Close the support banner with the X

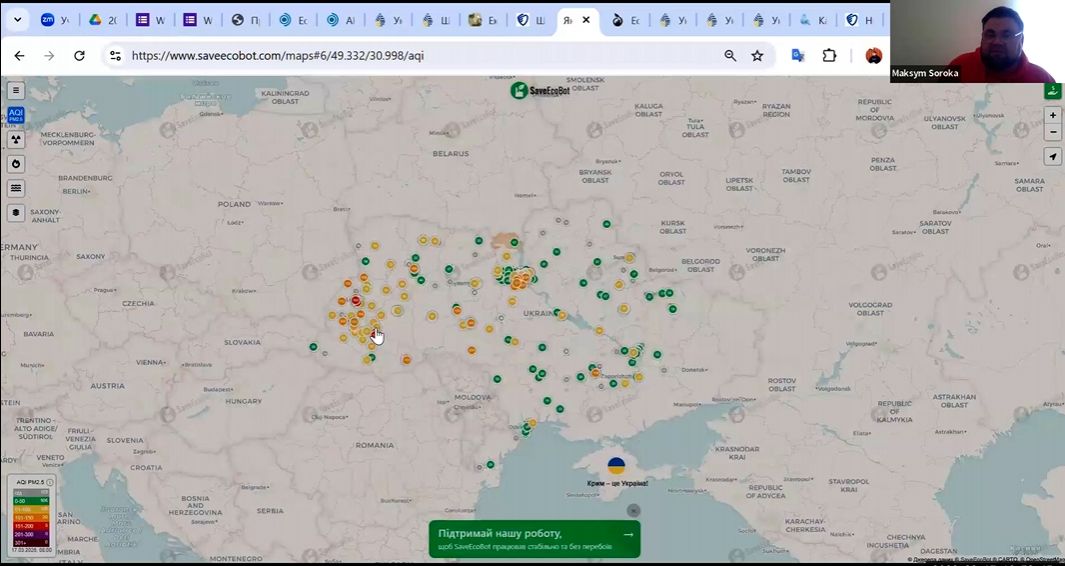[x=633, y=511]
